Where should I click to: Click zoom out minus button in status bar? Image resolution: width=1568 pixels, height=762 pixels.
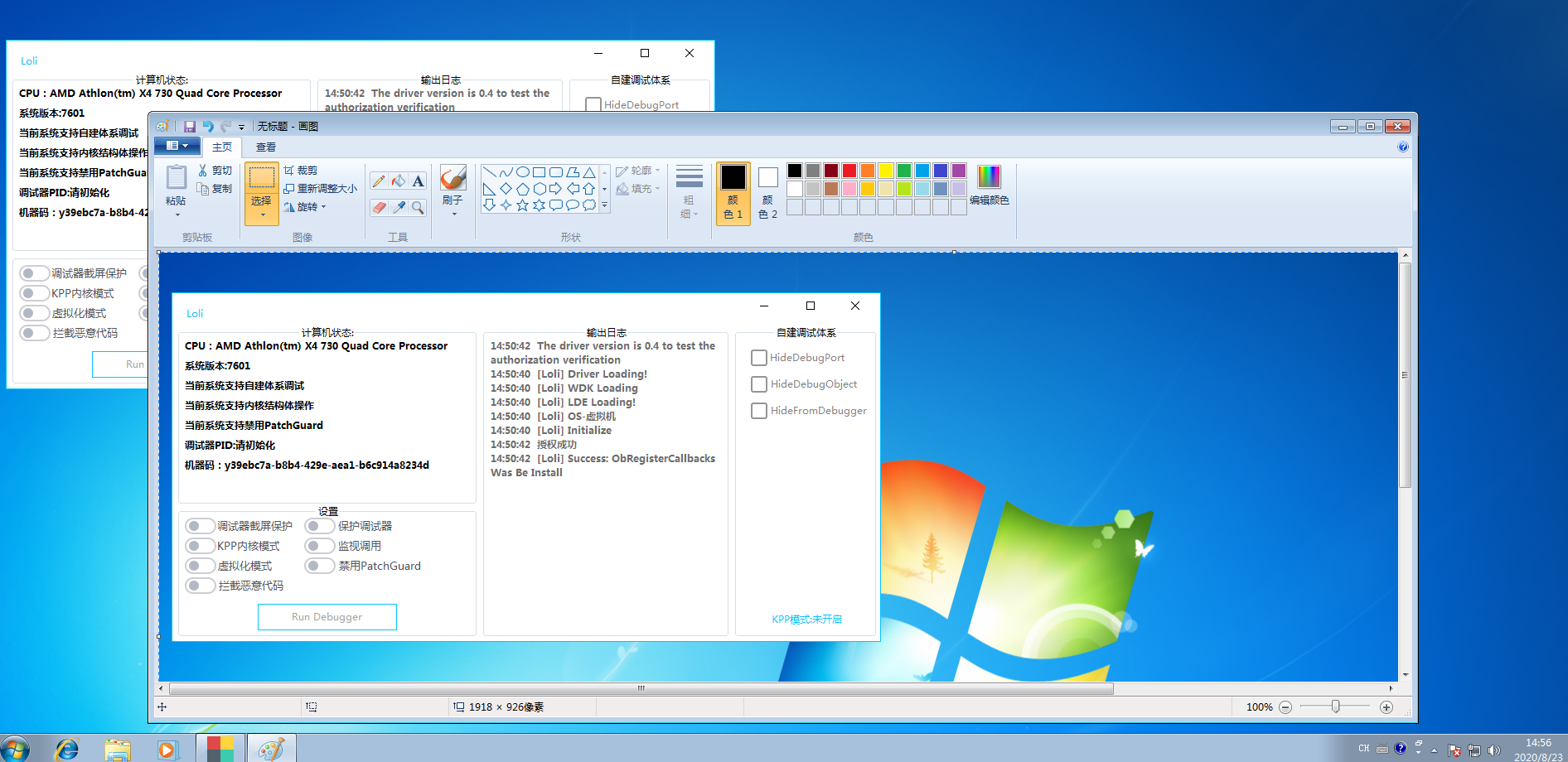[1285, 707]
